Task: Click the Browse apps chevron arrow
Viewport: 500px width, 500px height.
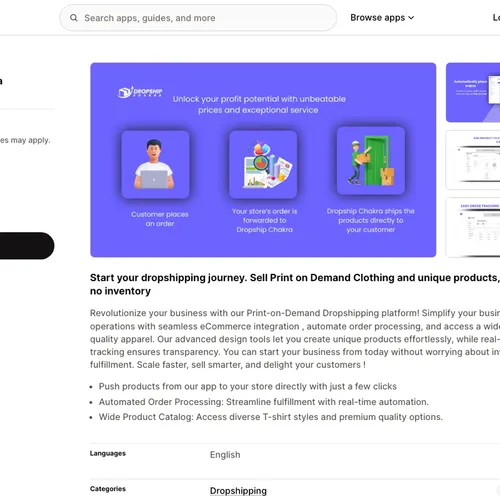Action: [411, 18]
